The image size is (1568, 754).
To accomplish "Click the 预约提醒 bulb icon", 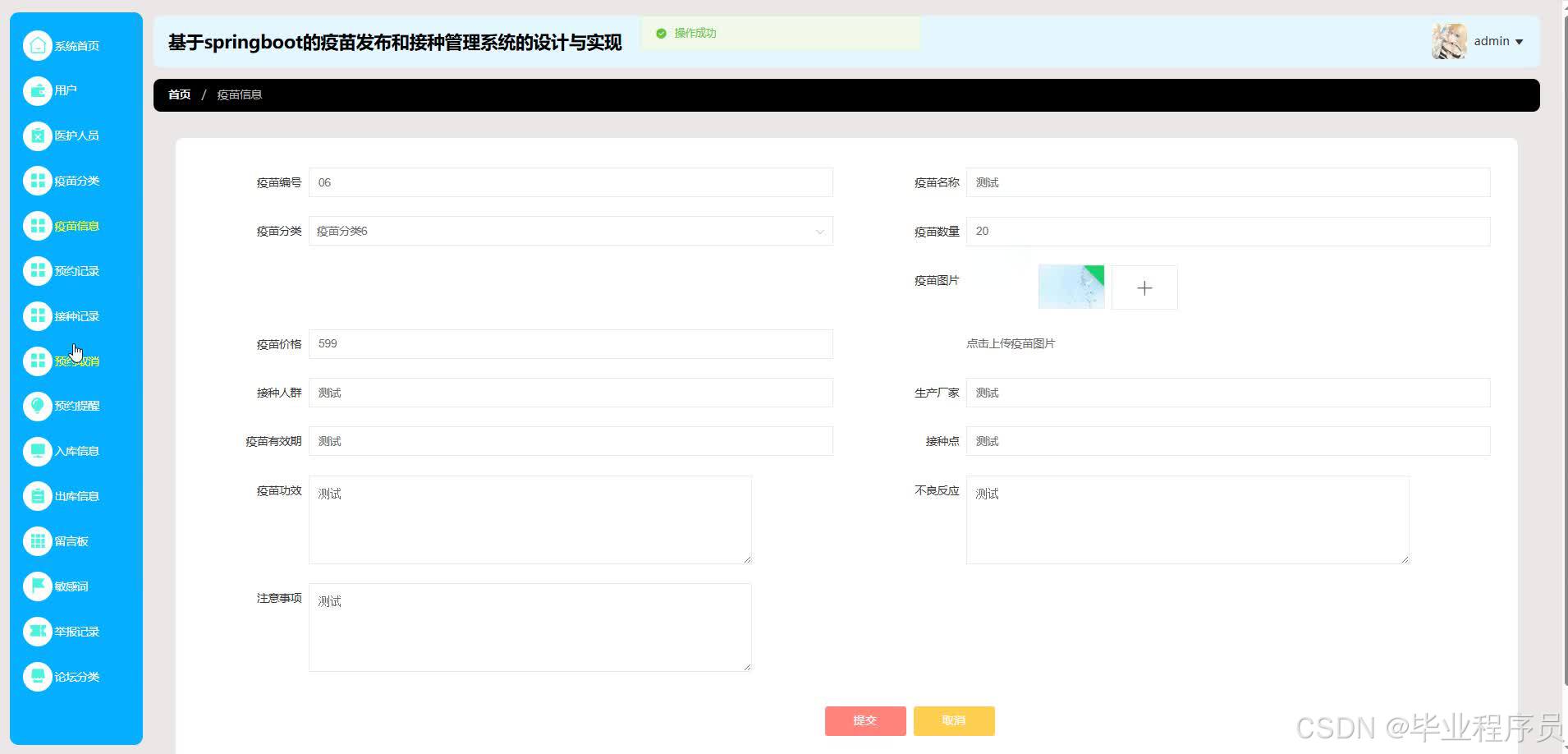I will 38,406.
